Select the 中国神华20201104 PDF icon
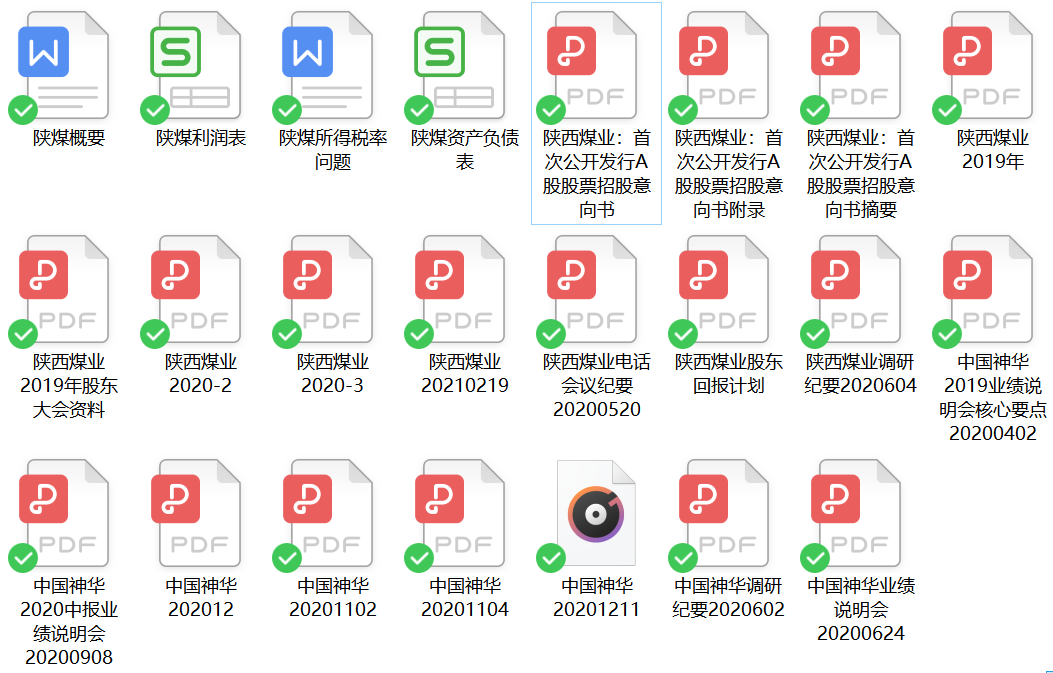This screenshot has width=1053, height=673. pos(459,514)
